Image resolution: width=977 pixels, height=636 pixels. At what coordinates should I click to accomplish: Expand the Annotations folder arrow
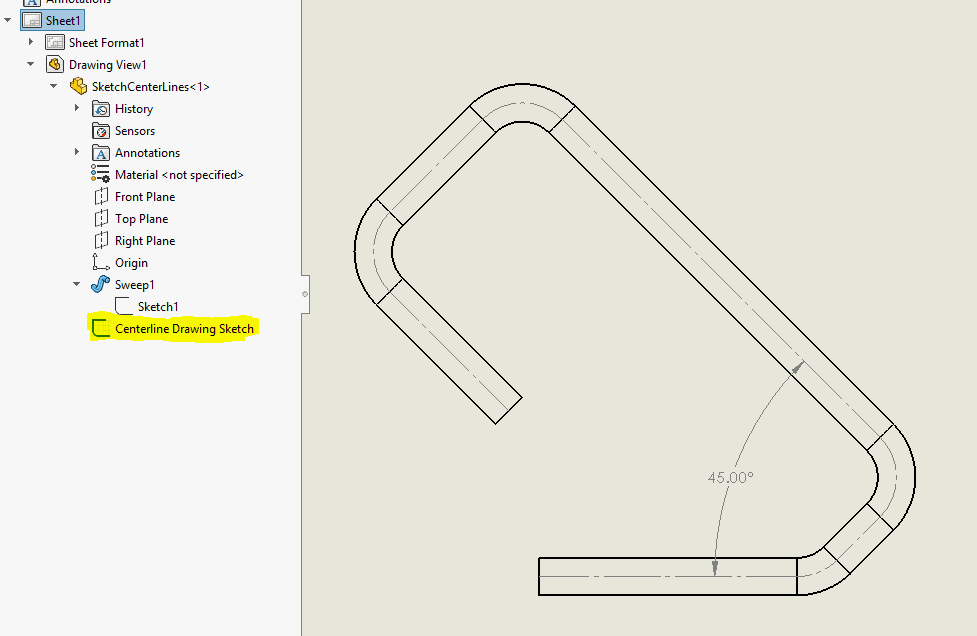(77, 152)
